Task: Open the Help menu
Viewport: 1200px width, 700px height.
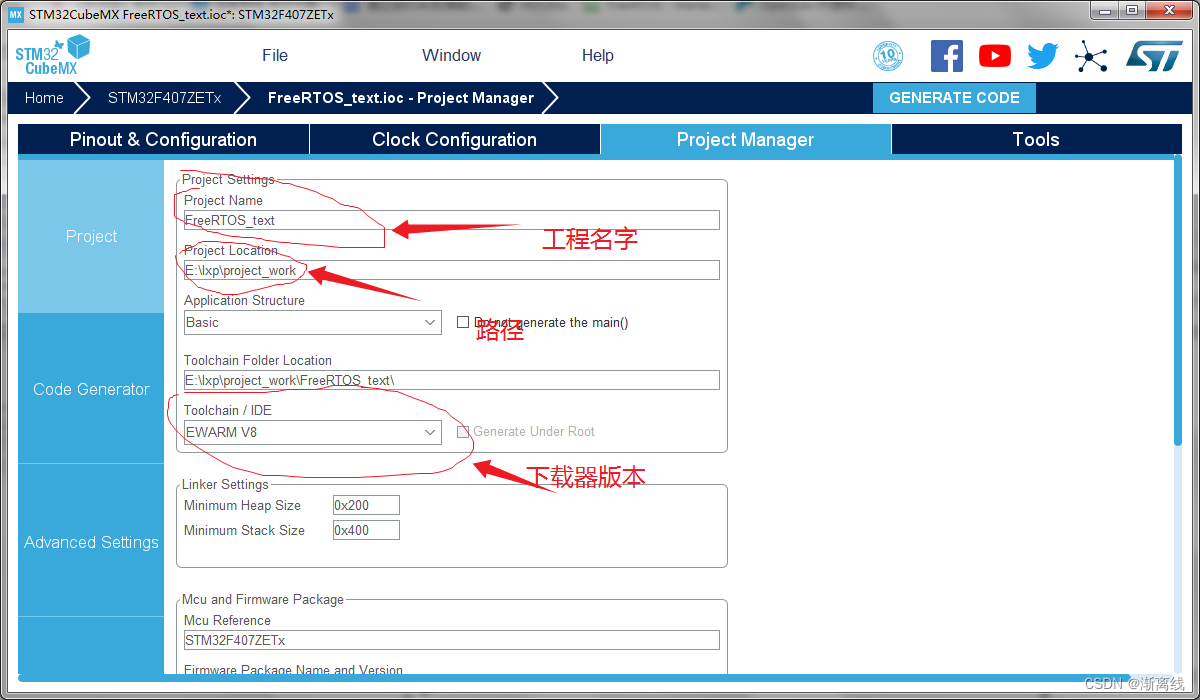Action: coord(598,56)
